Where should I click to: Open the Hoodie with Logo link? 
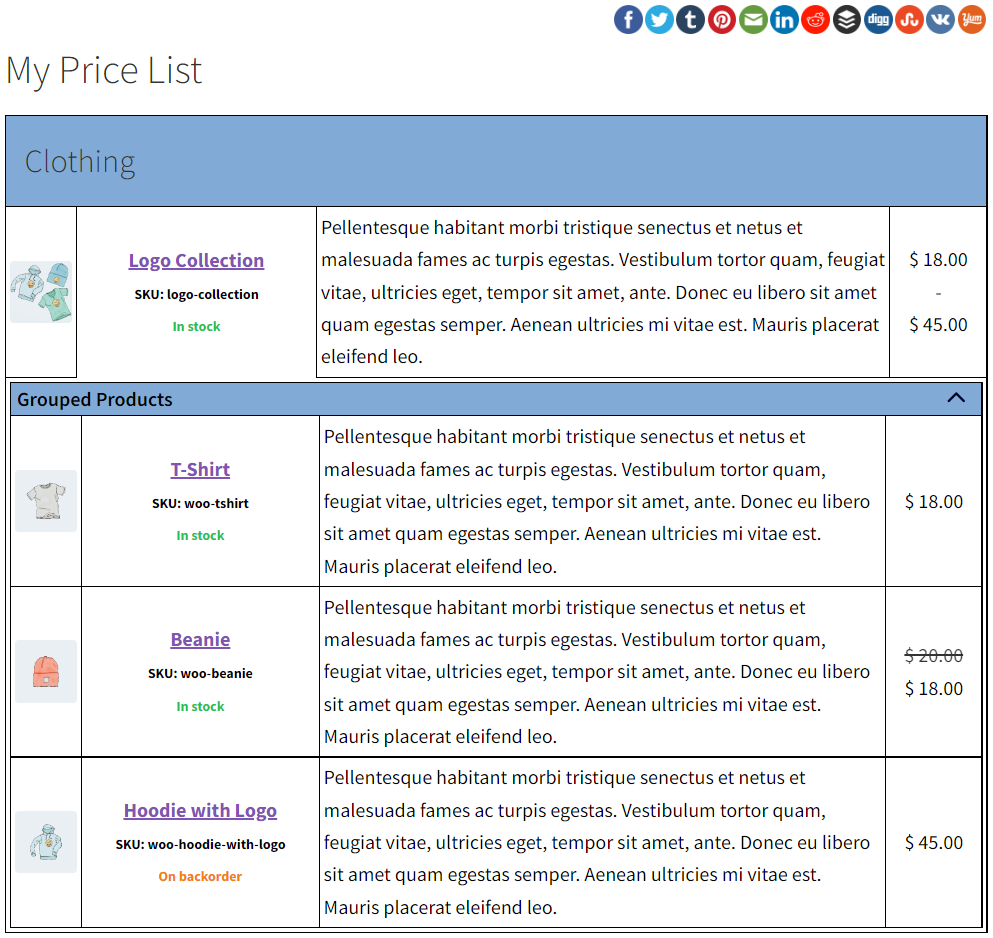tap(200, 811)
